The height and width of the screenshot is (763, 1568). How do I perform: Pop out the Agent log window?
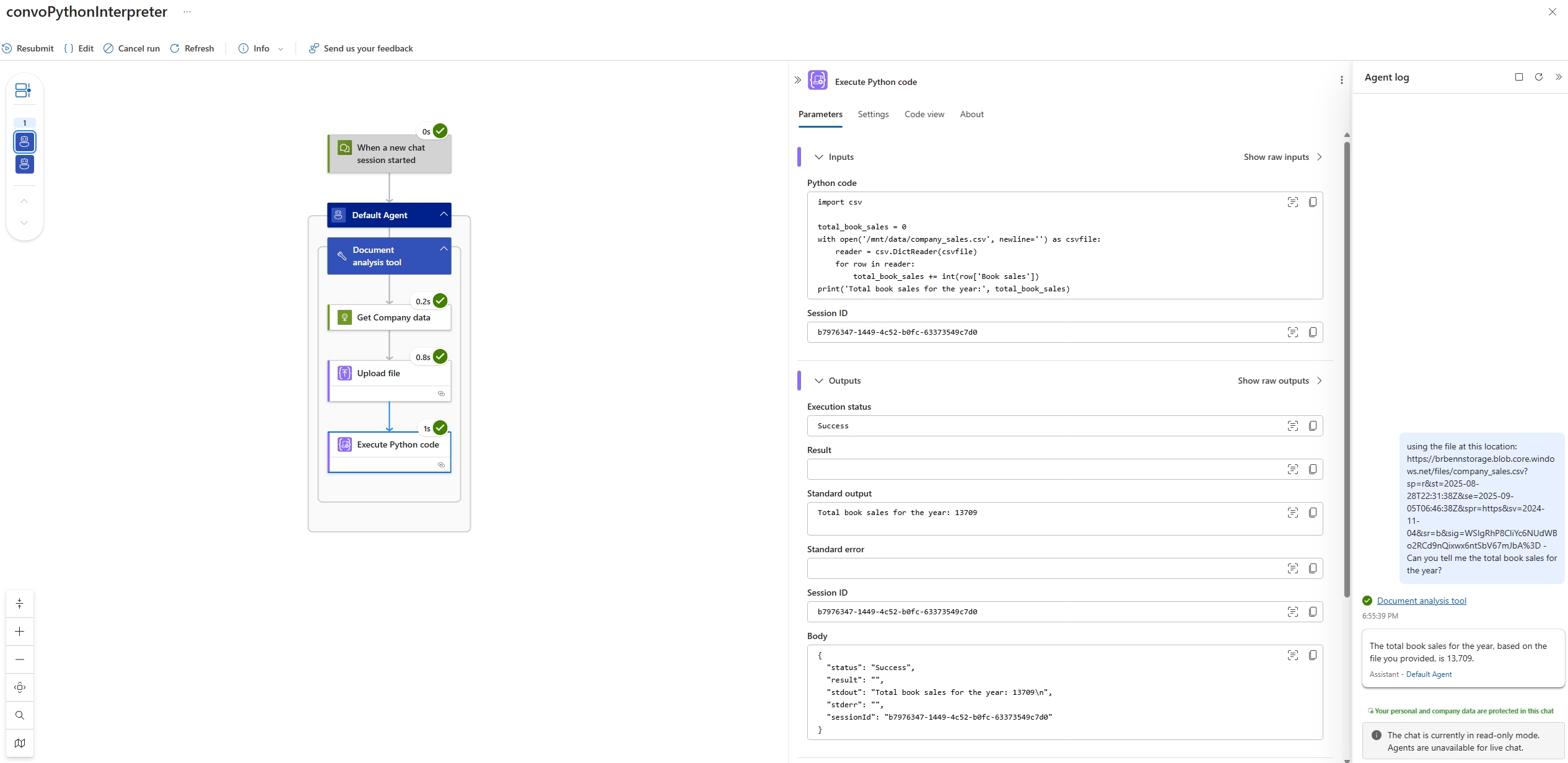point(1519,76)
